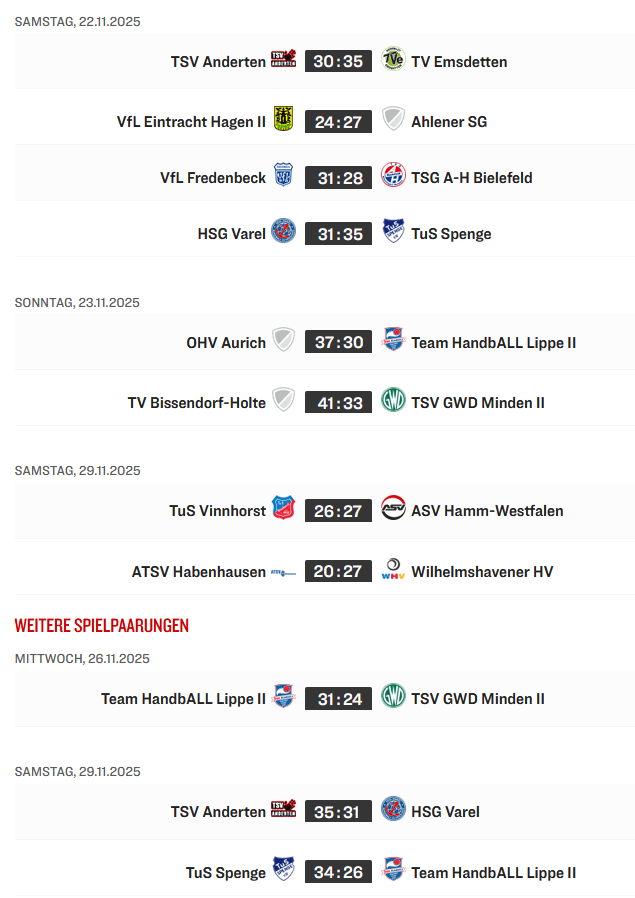Click the TuS Vinnhorst club crest
Image resolution: width=635 pixels, height=898 pixels.
tap(284, 509)
